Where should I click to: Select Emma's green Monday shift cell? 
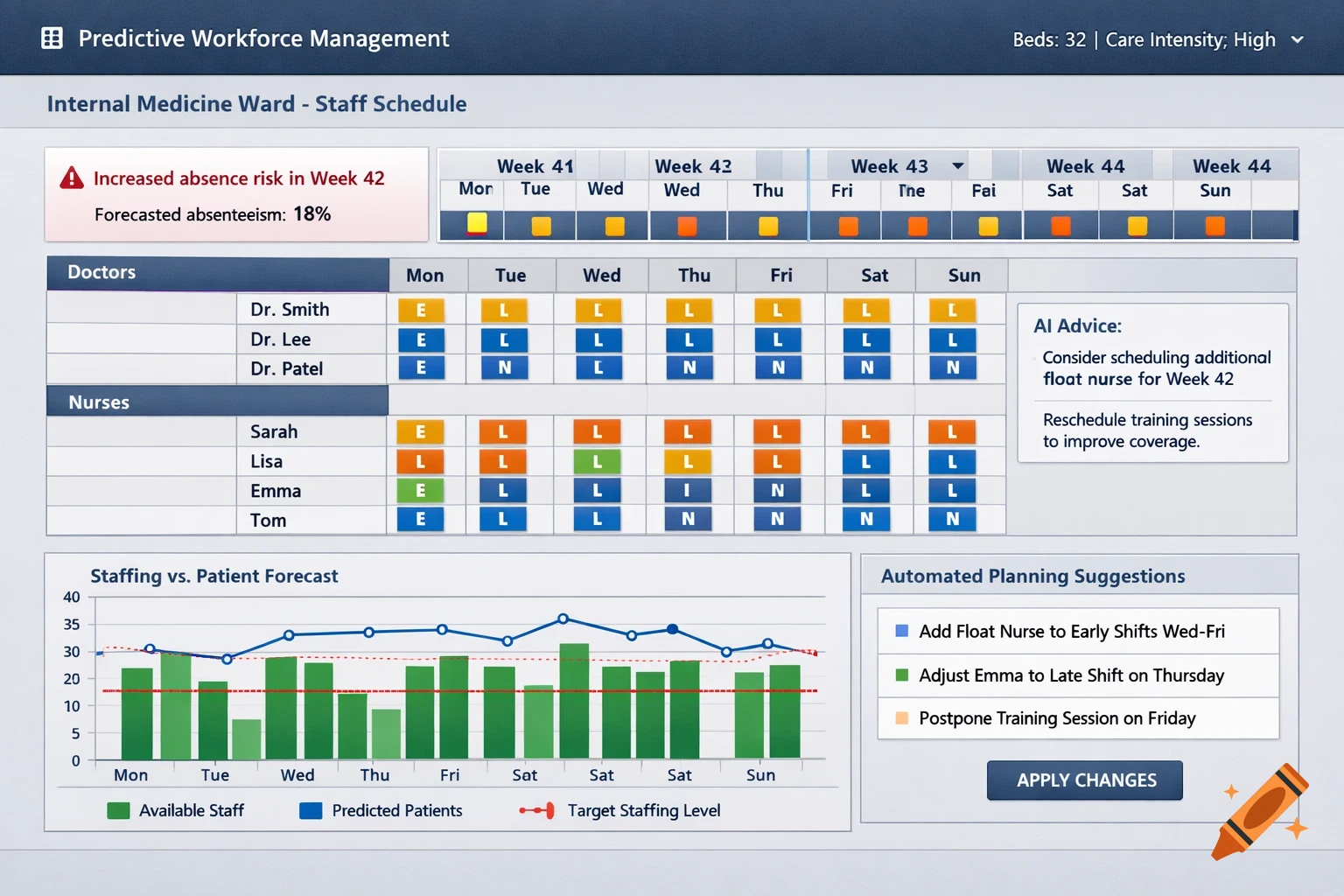(421, 491)
